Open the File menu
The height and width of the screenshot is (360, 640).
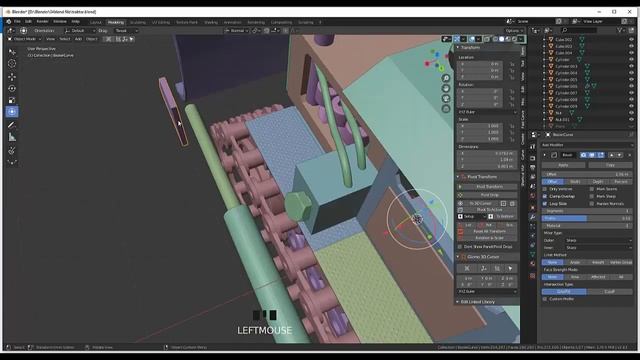(x=17, y=22)
